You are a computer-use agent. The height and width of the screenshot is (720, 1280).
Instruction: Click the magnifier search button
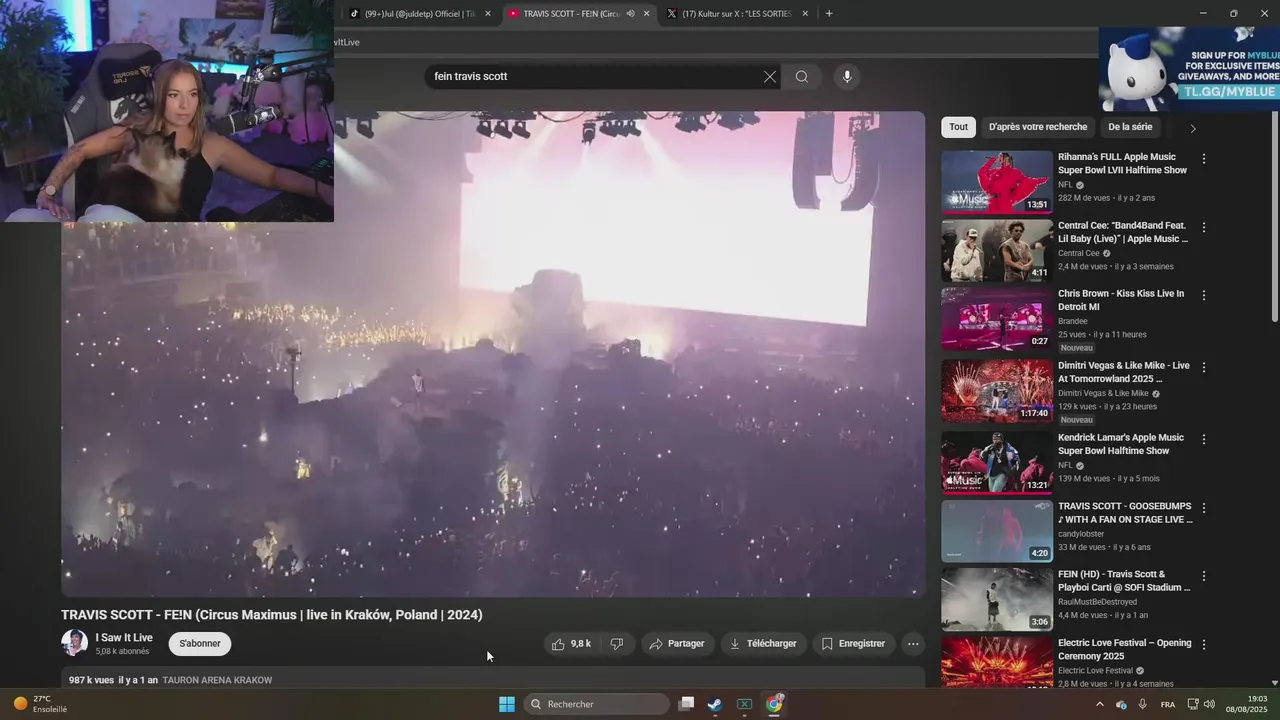pyautogui.click(x=802, y=77)
